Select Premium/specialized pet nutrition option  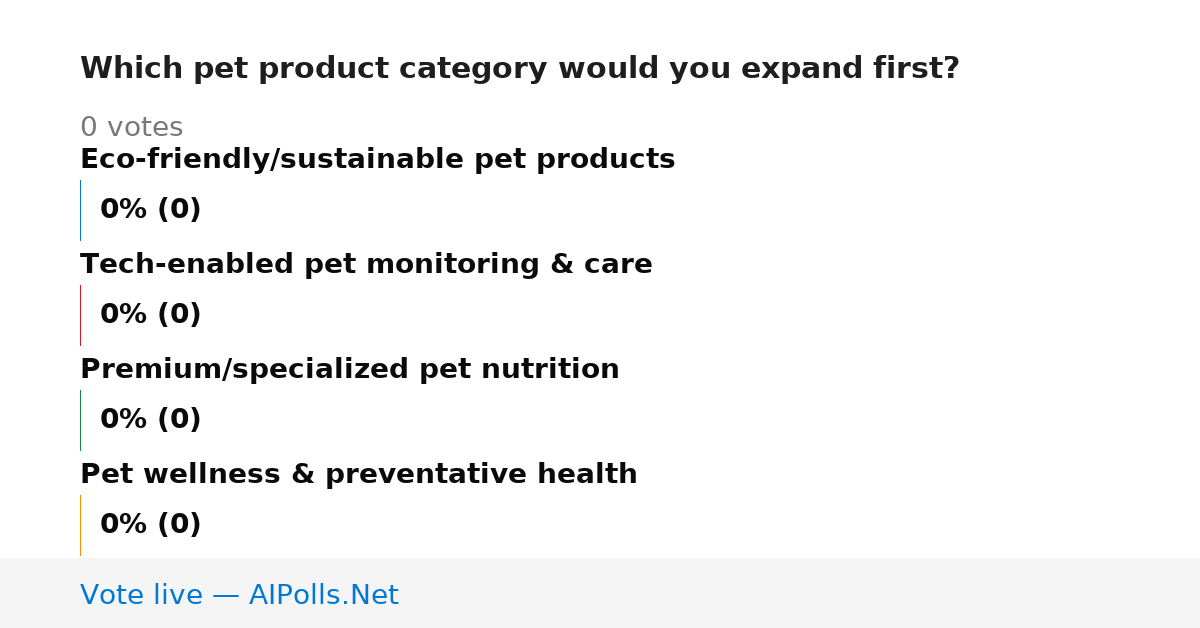349,369
